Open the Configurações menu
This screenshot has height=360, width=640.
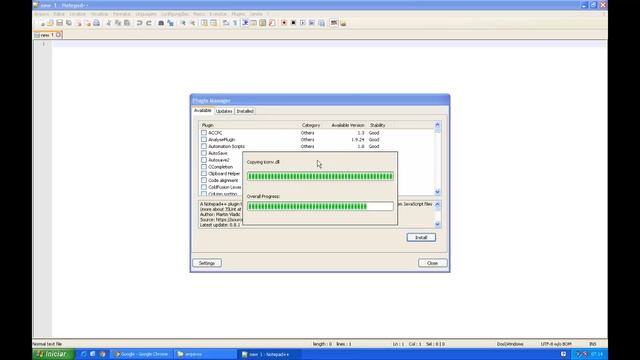click(x=175, y=14)
